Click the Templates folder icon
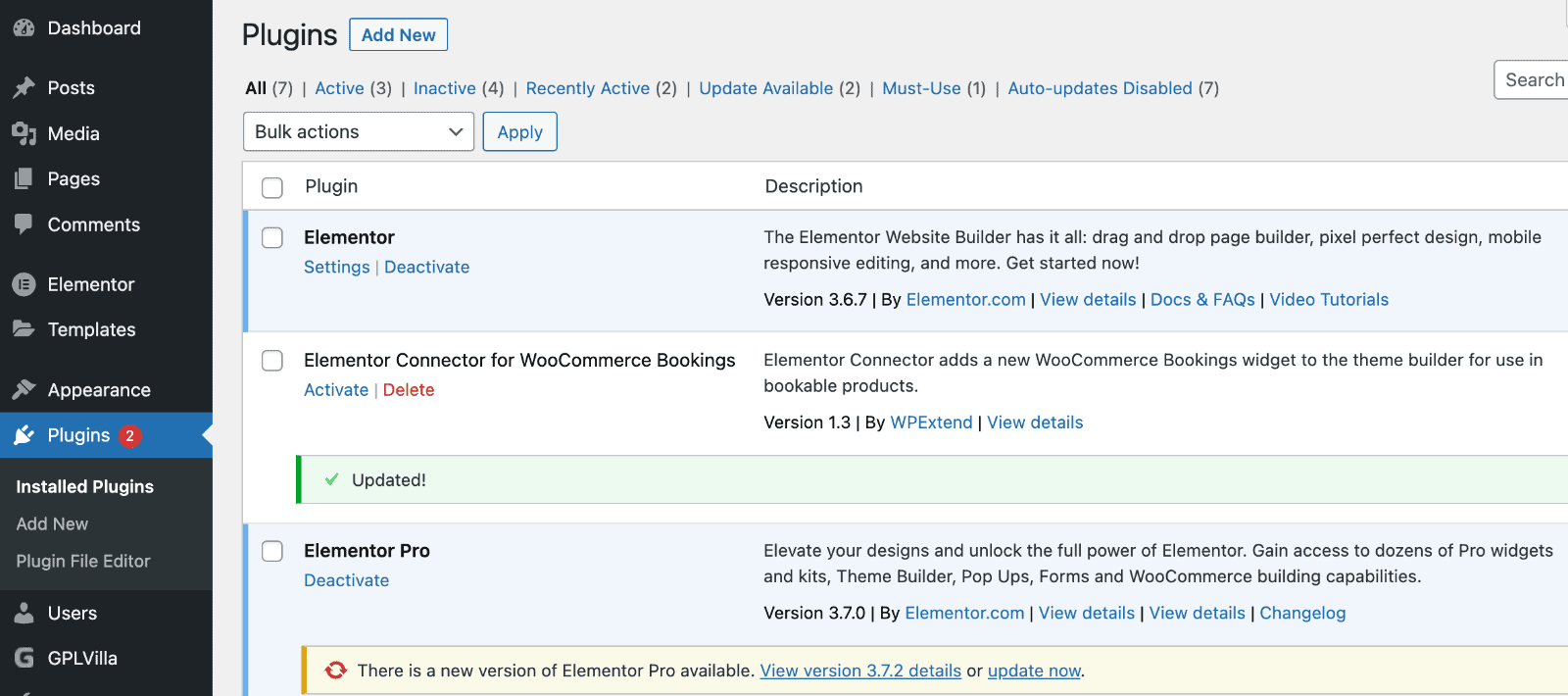 pos(24,329)
